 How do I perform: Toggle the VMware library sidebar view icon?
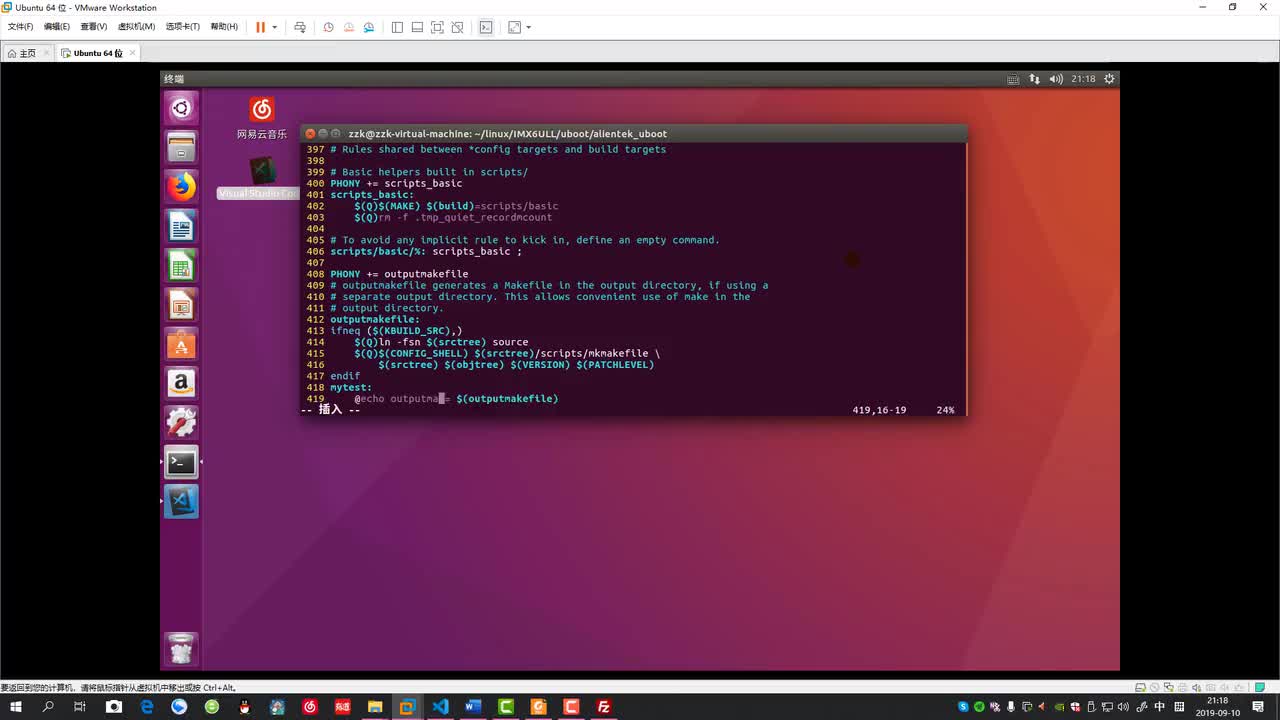[x=397, y=27]
